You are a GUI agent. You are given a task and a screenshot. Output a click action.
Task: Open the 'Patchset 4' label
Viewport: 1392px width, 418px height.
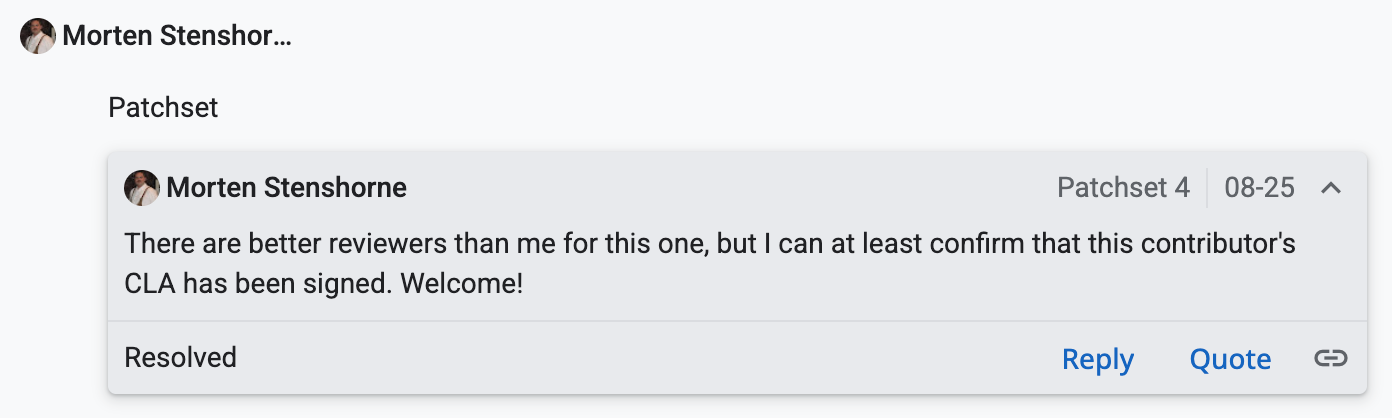pos(1123,188)
